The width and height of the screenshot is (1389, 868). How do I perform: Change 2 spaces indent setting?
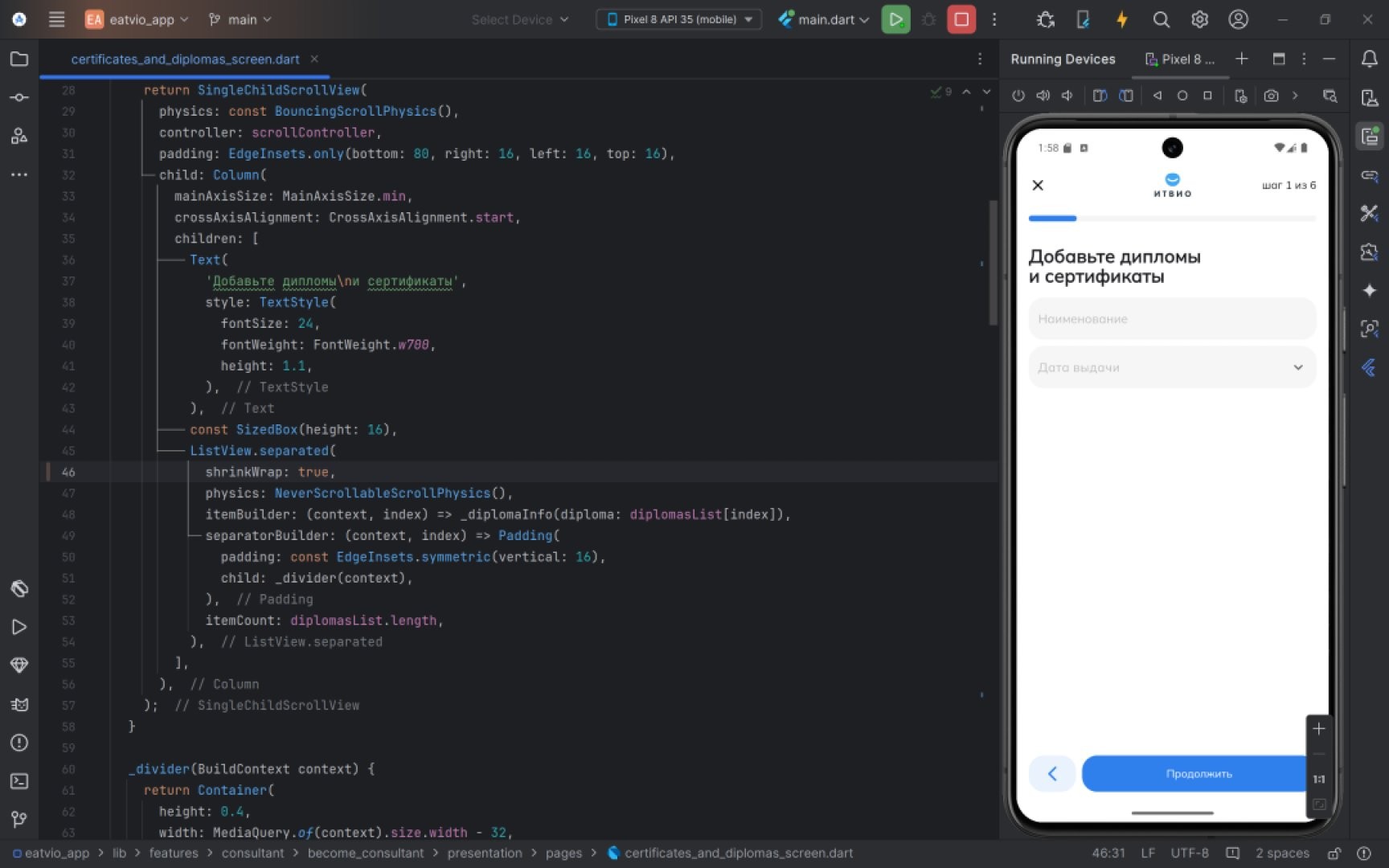click(x=1282, y=853)
